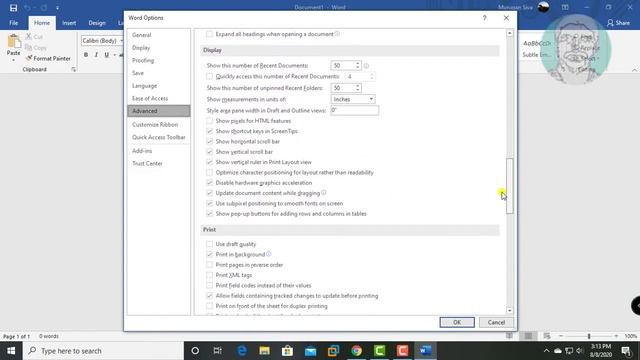Viewport: 640px width, 360px height.
Task: Click the Save icon in Word title bar
Action: [13, 8]
